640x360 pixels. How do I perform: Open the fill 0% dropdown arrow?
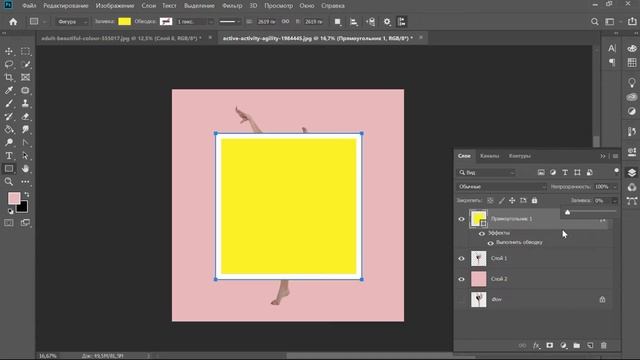click(614, 200)
